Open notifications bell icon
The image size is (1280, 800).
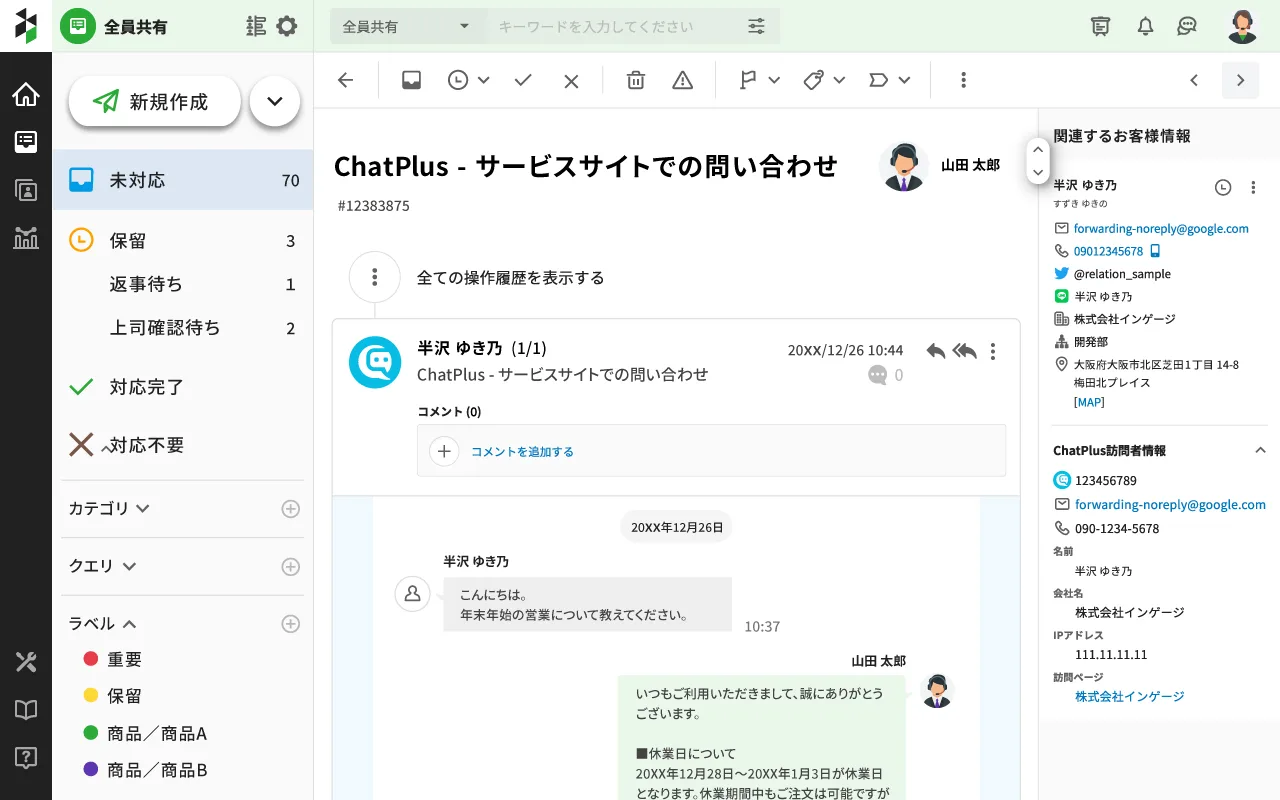(1146, 26)
